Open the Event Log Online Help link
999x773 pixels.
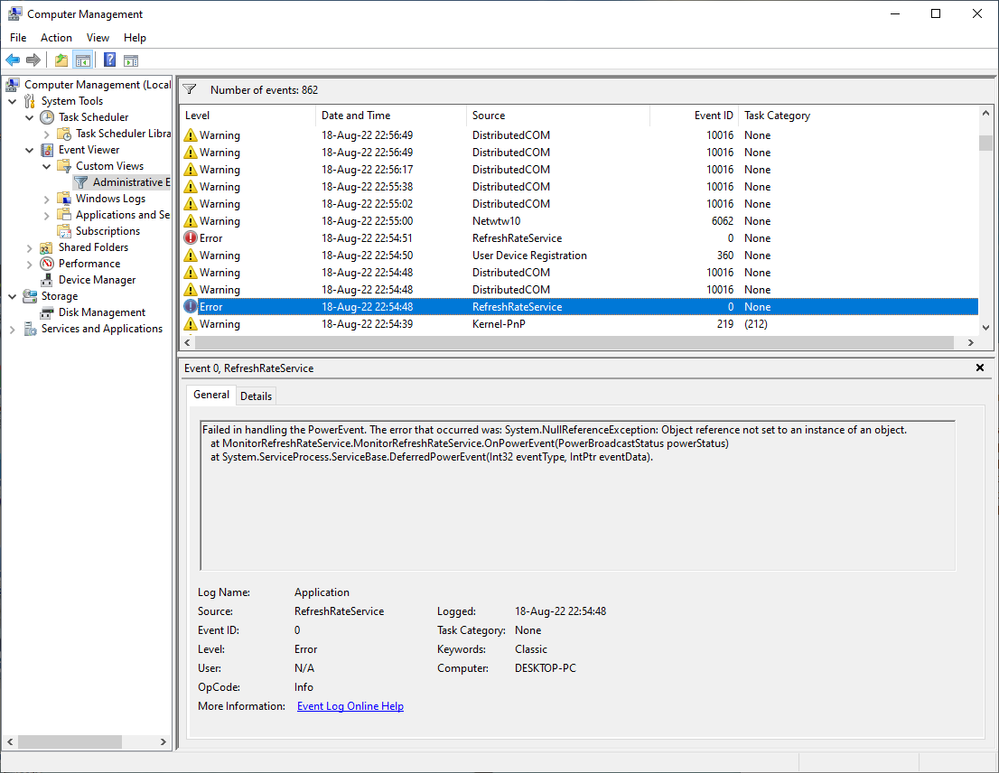tap(350, 706)
